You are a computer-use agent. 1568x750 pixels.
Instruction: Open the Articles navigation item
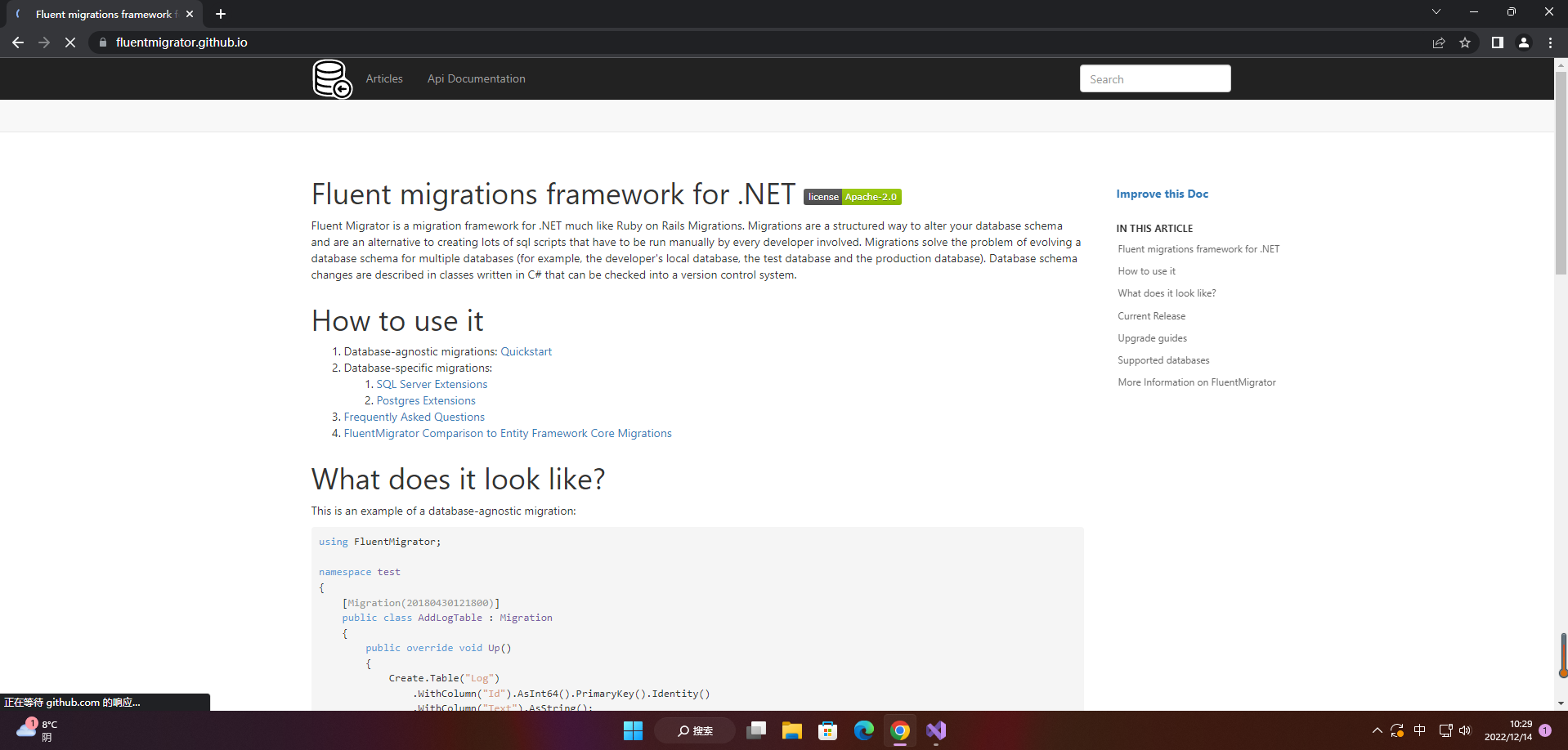(x=384, y=79)
